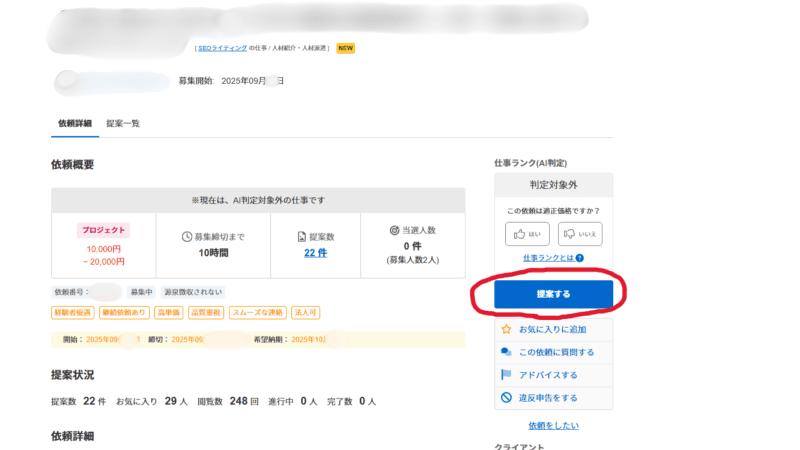Click the 法人可 tag
The image size is (800, 450).
(305, 312)
